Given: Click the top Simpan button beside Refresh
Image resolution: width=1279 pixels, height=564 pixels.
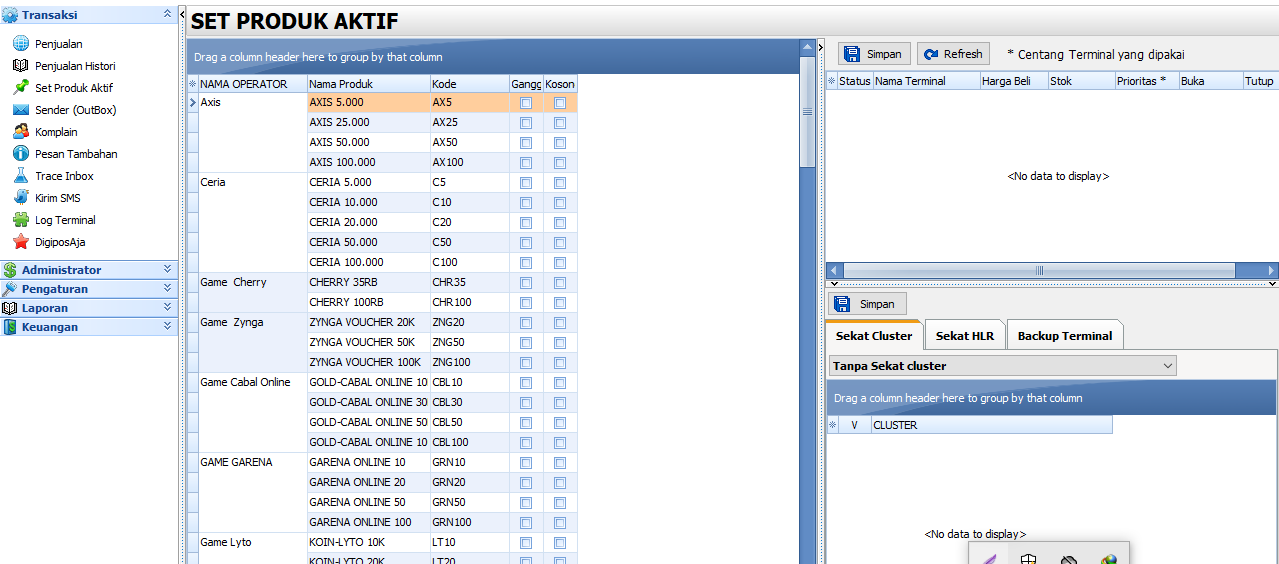Looking at the screenshot, I should tap(873, 54).
